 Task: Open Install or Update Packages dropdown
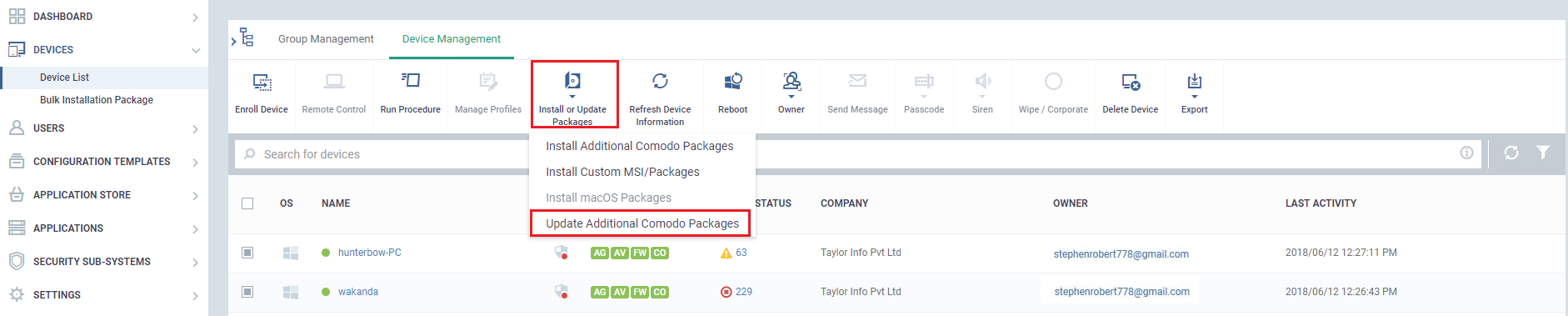coord(574,94)
